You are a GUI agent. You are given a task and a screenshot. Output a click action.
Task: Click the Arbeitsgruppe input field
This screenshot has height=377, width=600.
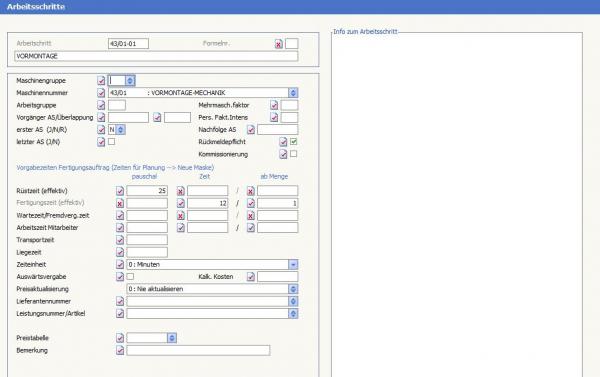(117, 105)
